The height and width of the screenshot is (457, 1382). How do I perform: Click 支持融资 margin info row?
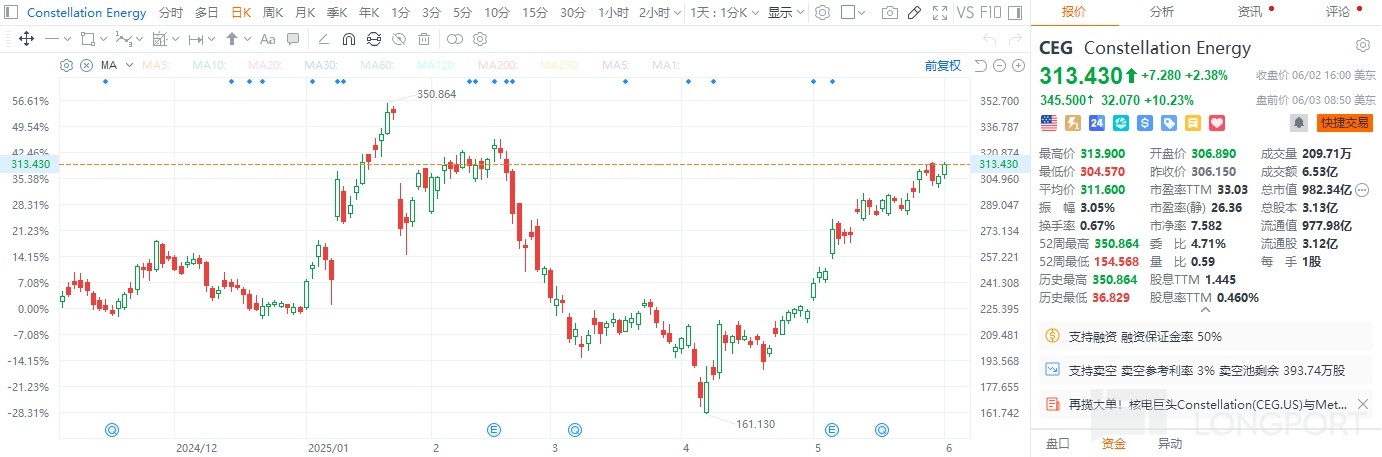1206,336
